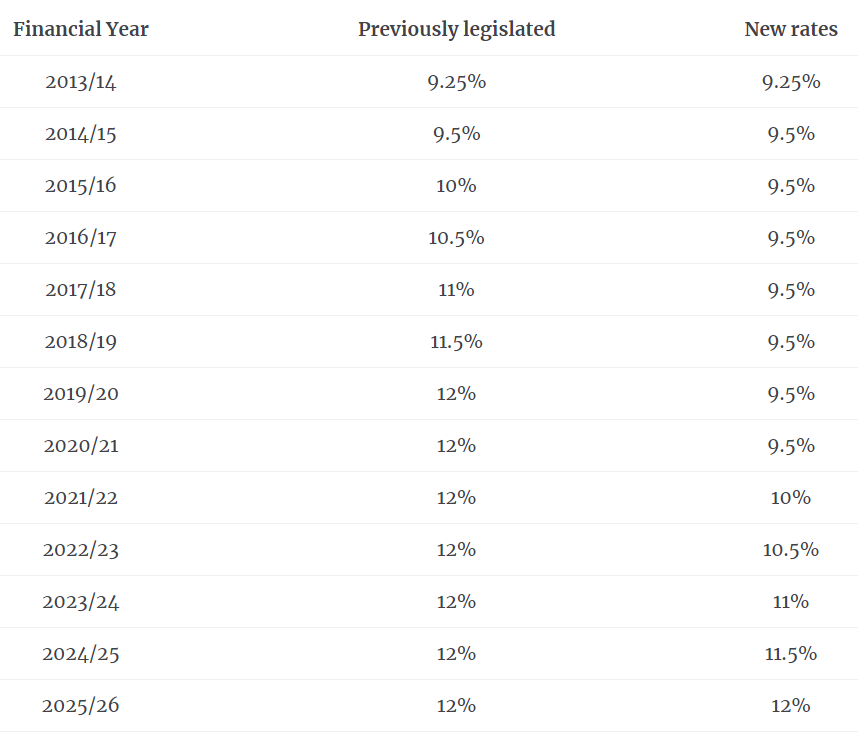
Task: Click the 2015/16 row label
Action: pos(81,186)
